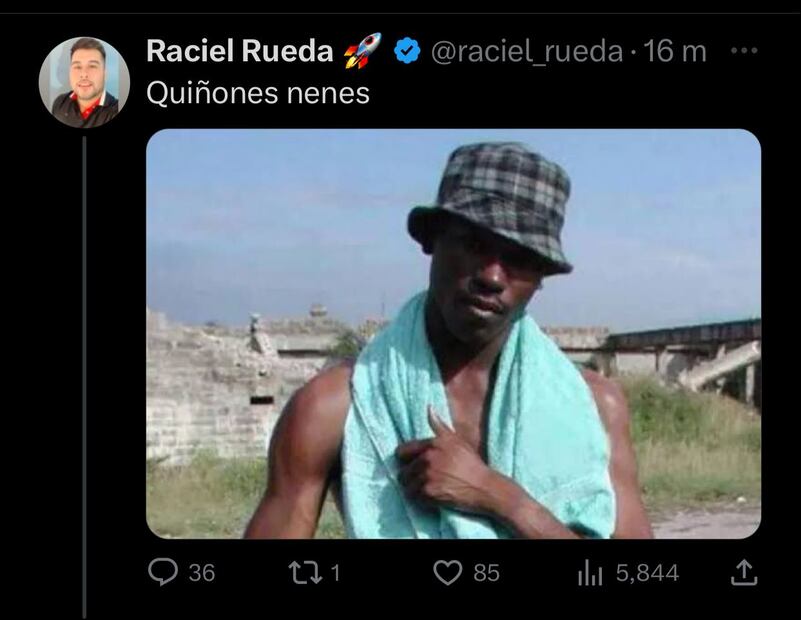Open Raciel Rueda's profile avatar
801x620 pixels.
[x=84, y=82]
